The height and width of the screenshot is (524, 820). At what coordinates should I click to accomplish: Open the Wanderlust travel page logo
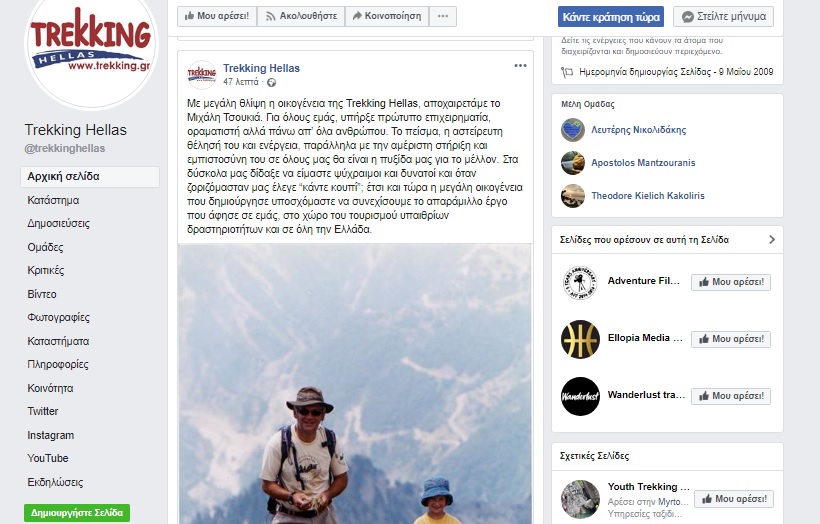click(580, 396)
